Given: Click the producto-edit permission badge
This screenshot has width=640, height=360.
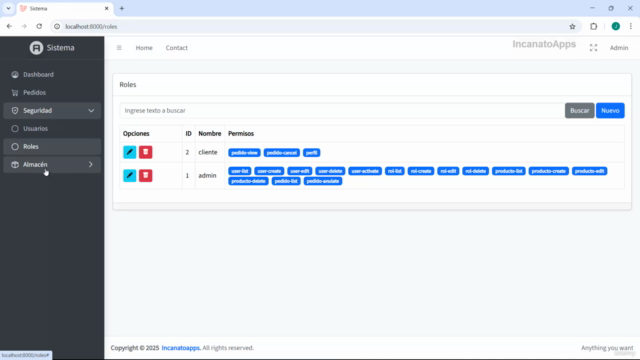Looking at the screenshot, I should pos(589,171).
